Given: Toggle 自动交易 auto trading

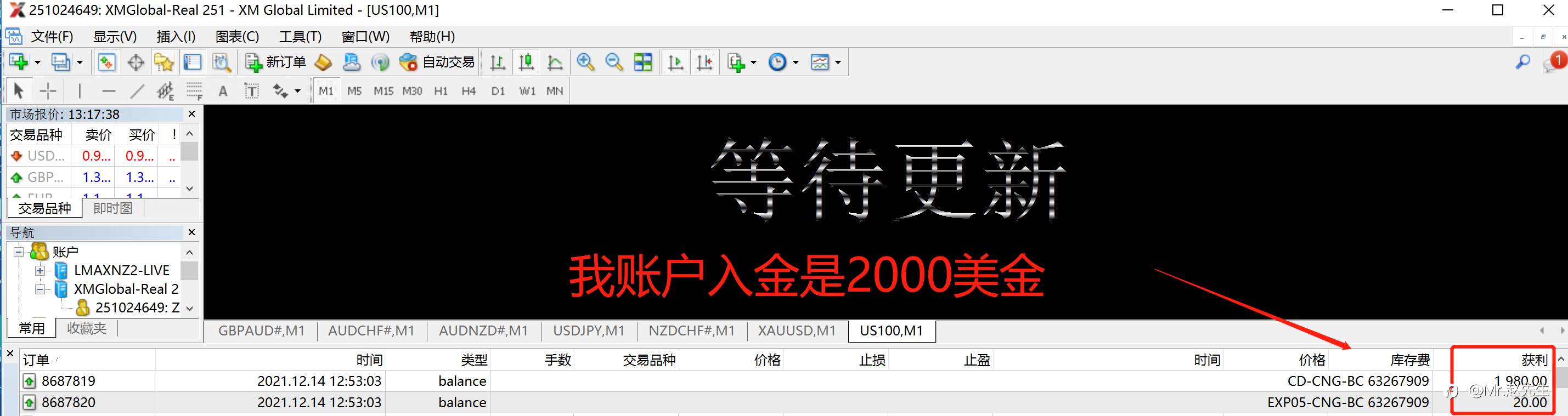Looking at the screenshot, I should 436,62.
